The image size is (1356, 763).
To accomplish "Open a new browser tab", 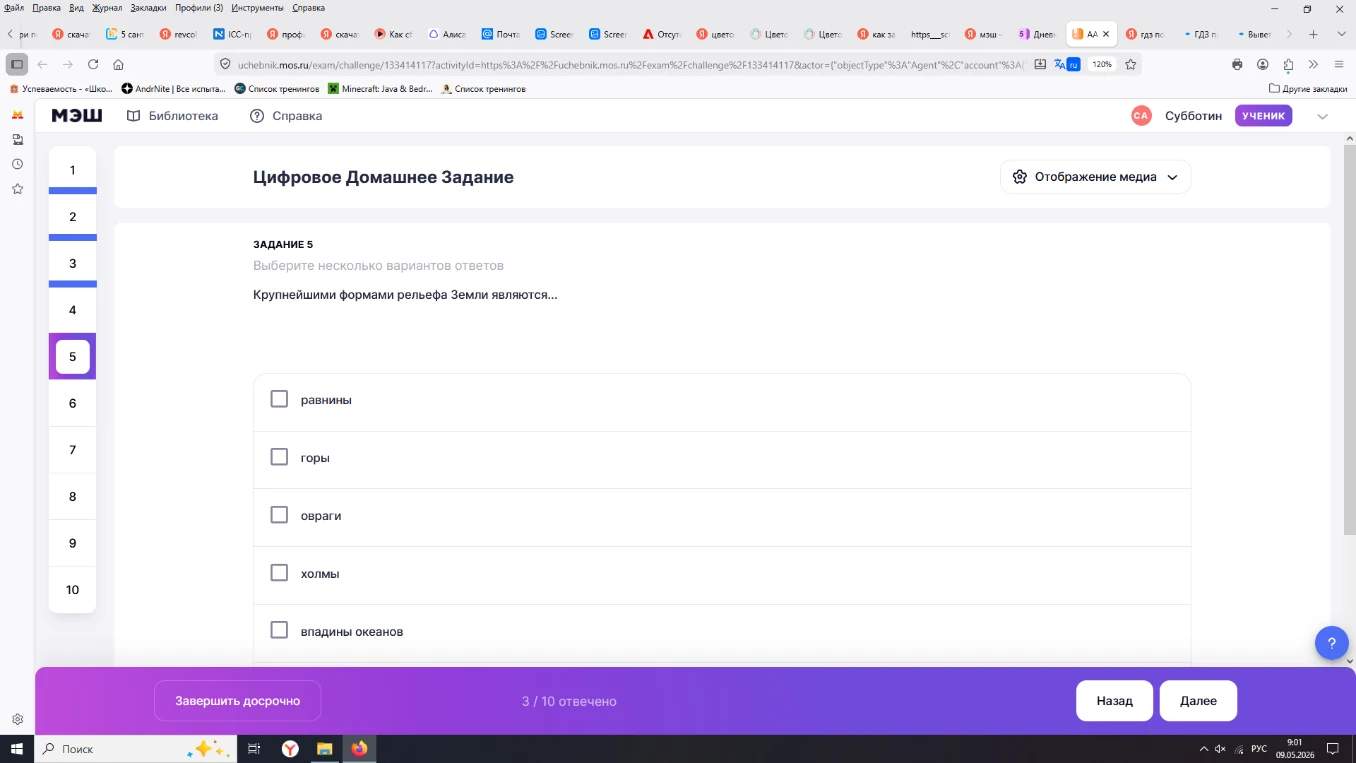I will point(1313,34).
